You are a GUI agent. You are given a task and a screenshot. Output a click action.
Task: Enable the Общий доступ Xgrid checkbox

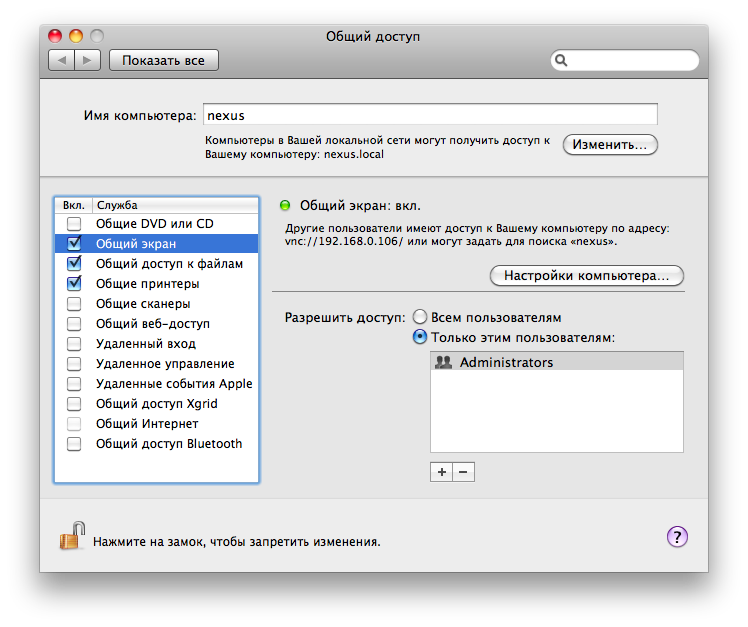coord(74,404)
